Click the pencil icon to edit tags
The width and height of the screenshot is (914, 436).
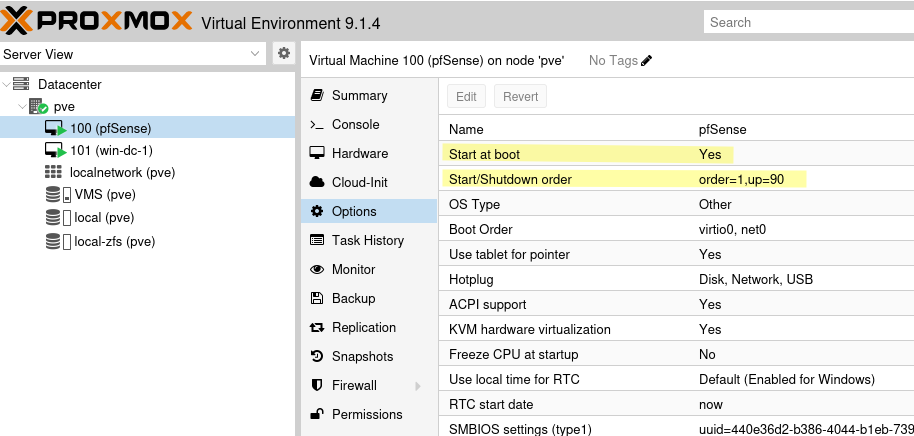[647, 61]
